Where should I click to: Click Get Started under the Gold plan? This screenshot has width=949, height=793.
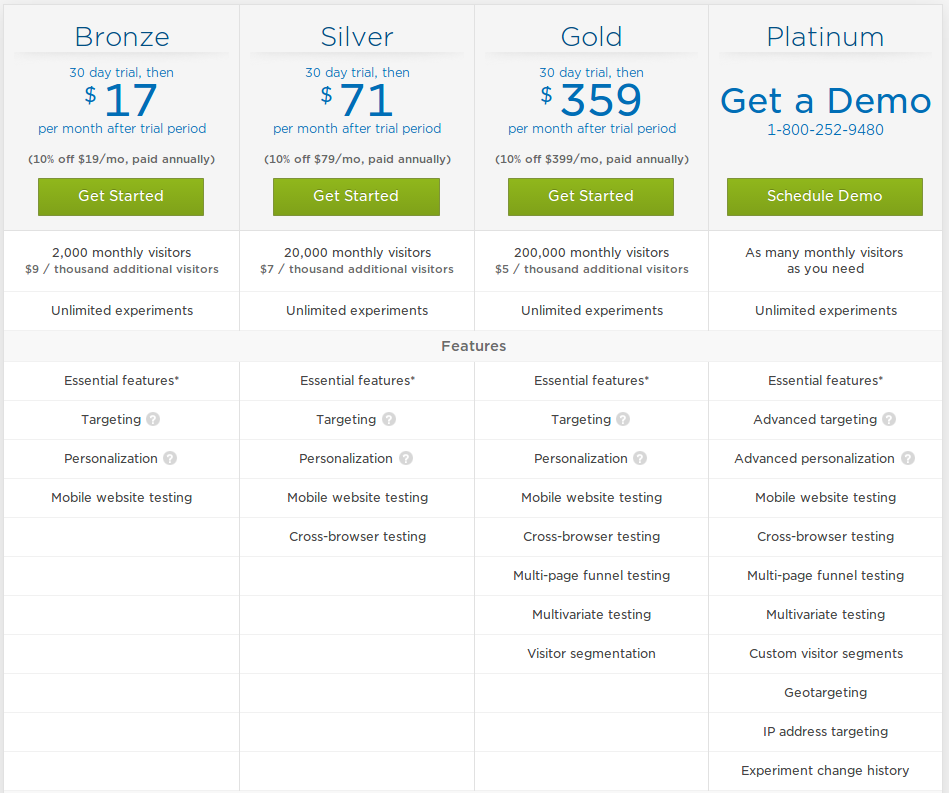pyautogui.click(x=591, y=197)
